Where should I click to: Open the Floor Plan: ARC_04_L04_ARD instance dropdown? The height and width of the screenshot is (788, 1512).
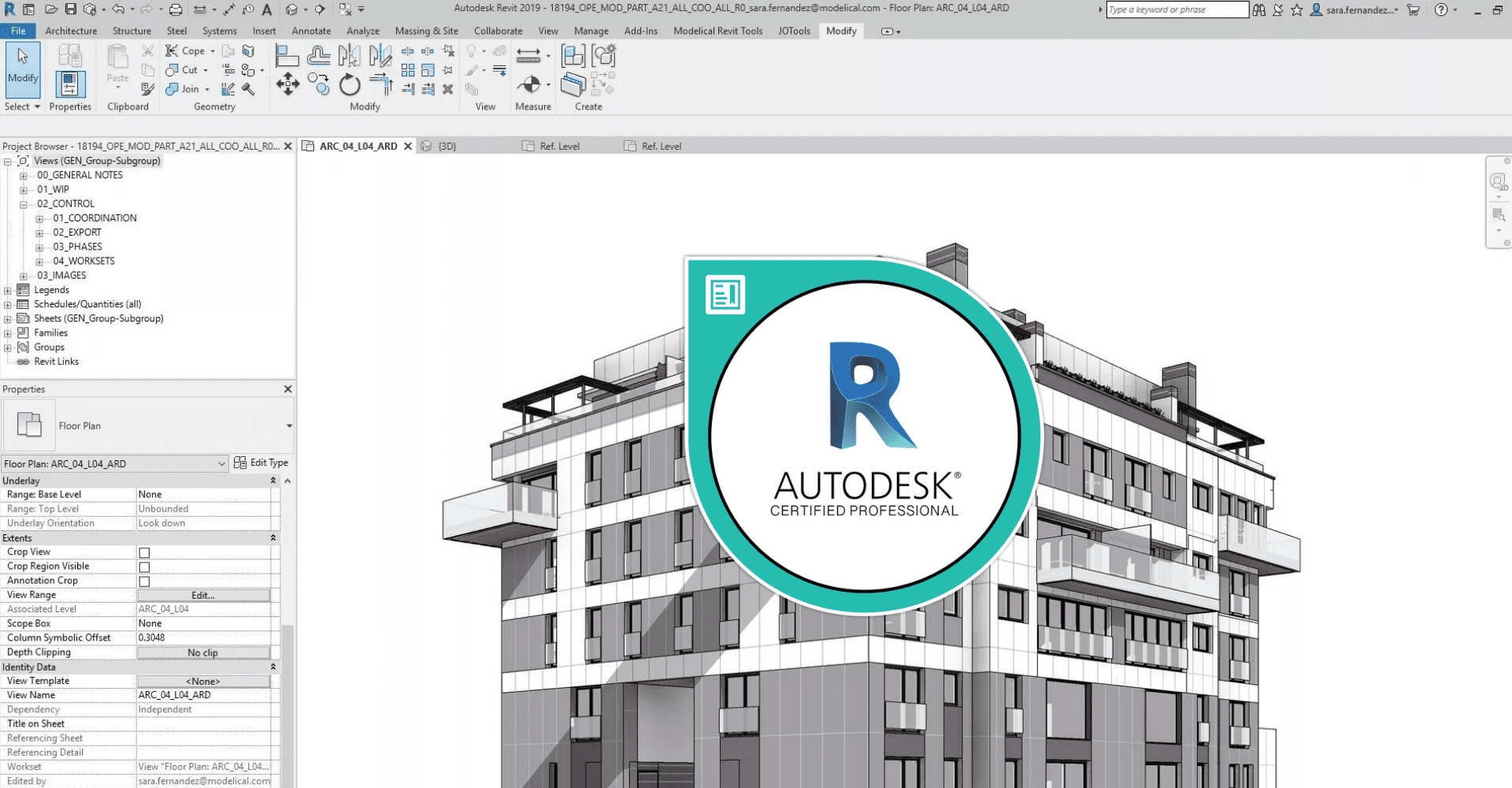pos(221,463)
